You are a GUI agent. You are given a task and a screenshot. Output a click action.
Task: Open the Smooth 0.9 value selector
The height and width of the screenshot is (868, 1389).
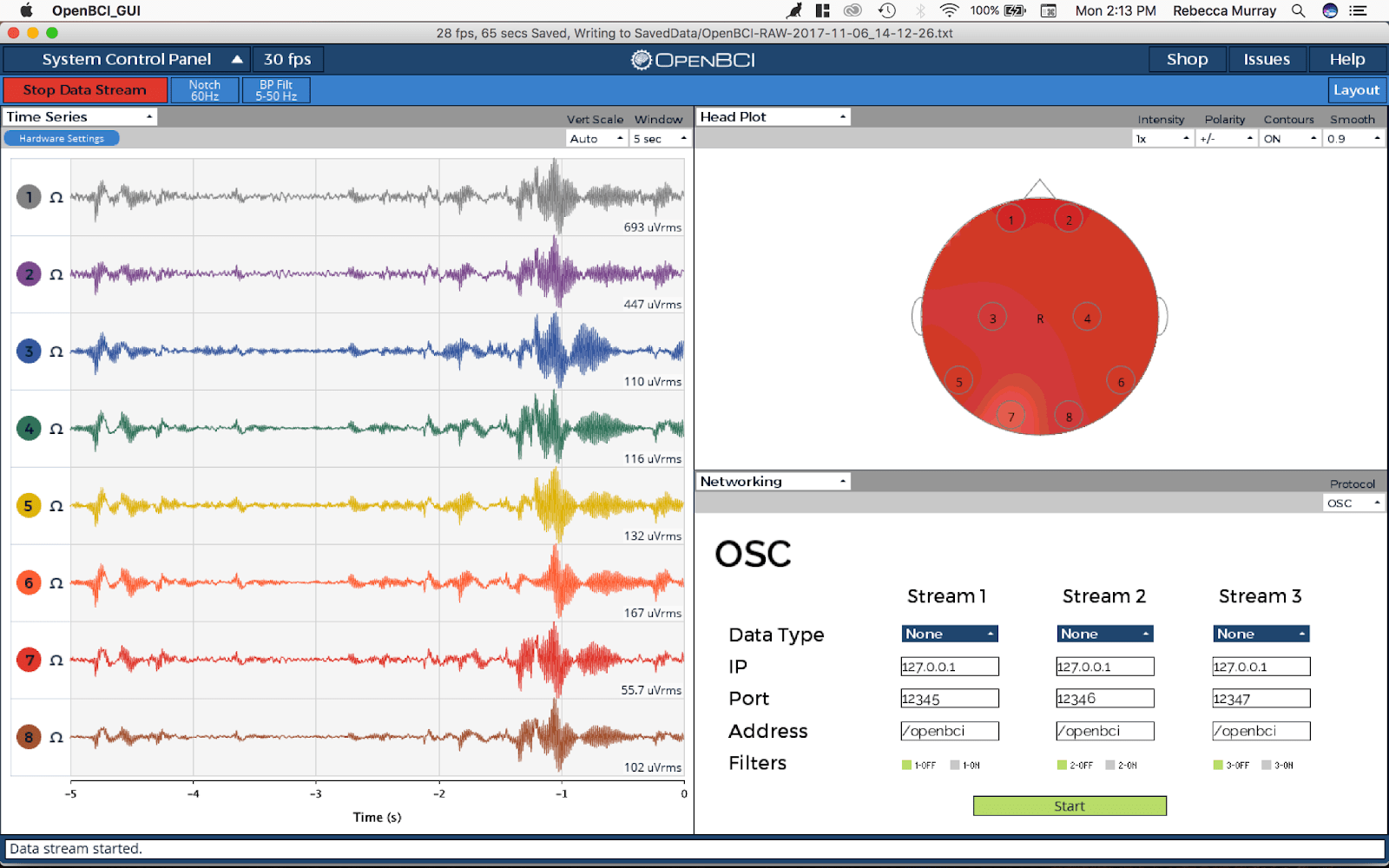click(x=1353, y=139)
